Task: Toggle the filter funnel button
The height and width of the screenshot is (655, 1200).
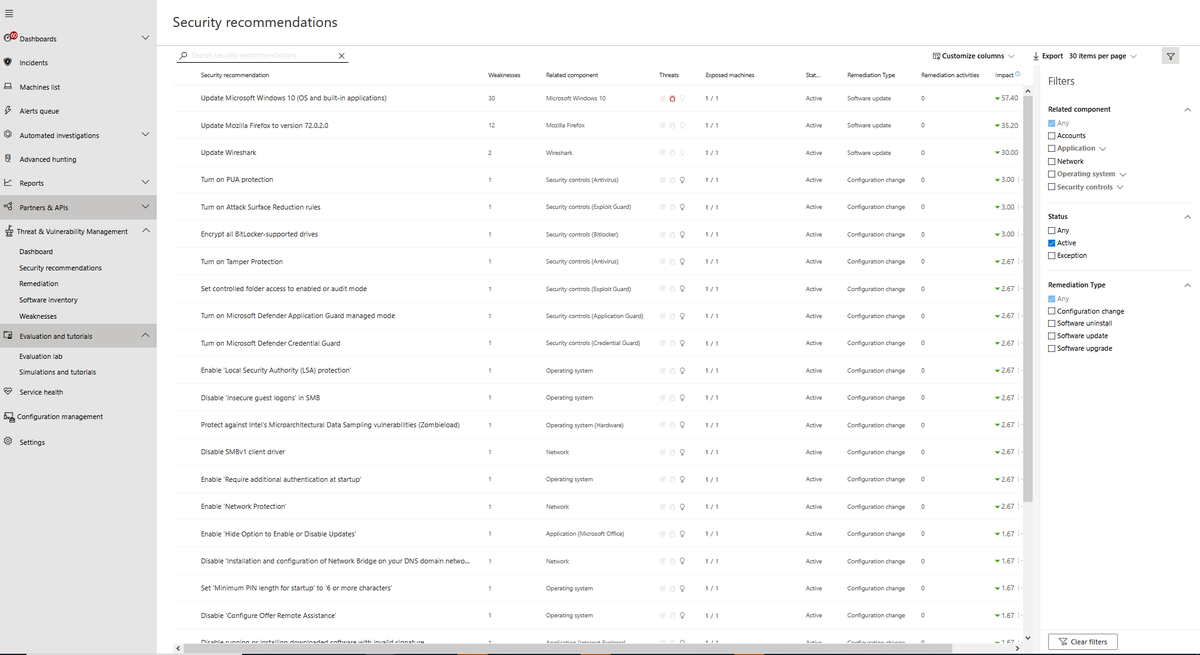Action: coord(1171,56)
